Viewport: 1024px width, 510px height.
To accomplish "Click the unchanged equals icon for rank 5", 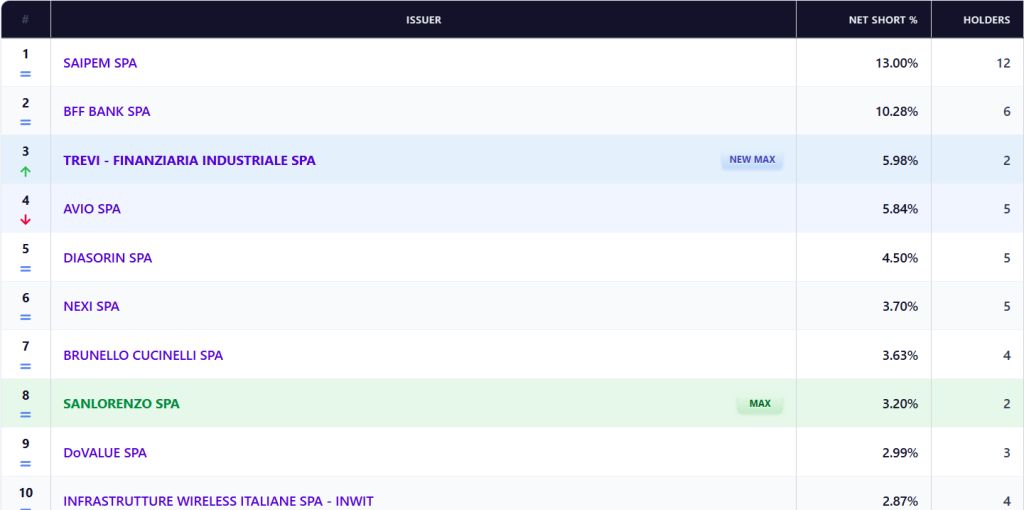I will point(25,268).
